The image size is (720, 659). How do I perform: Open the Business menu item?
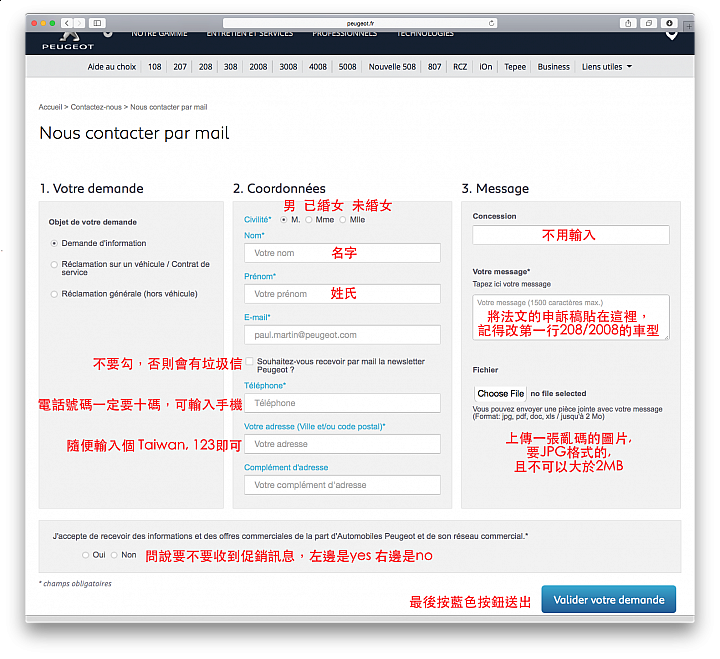tap(554, 67)
